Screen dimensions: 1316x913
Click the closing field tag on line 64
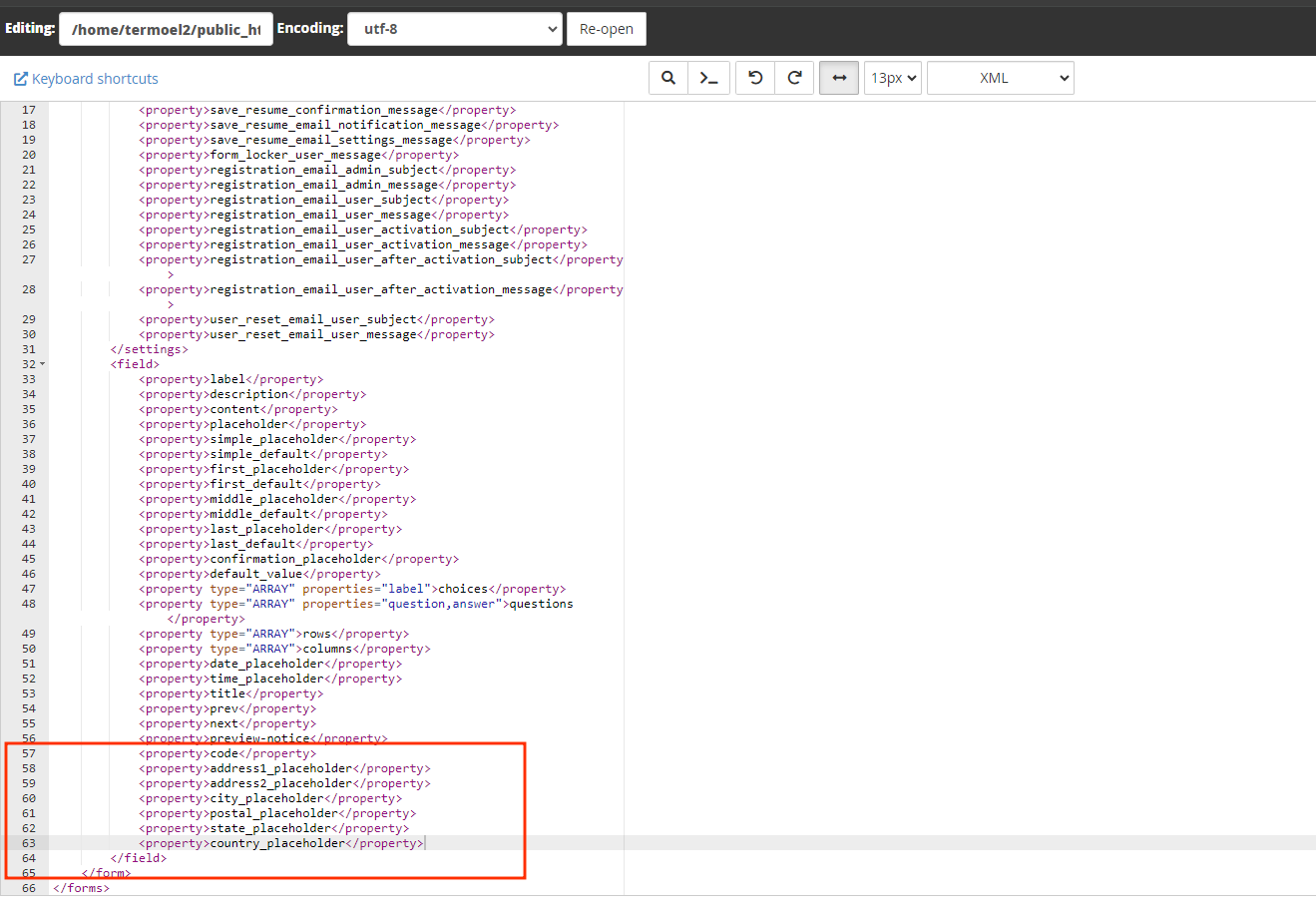[x=139, y=858]
